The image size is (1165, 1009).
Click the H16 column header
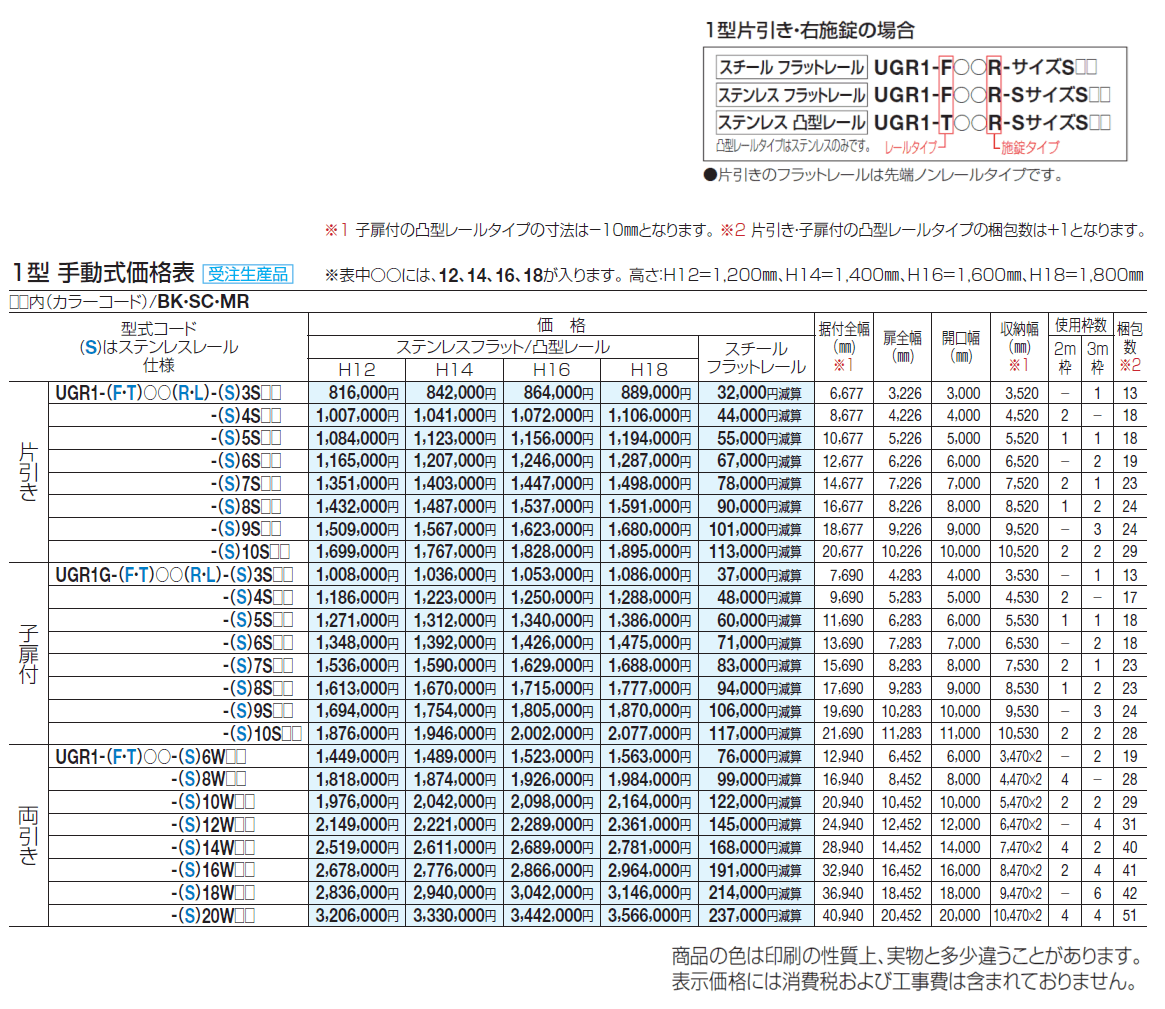554,369
